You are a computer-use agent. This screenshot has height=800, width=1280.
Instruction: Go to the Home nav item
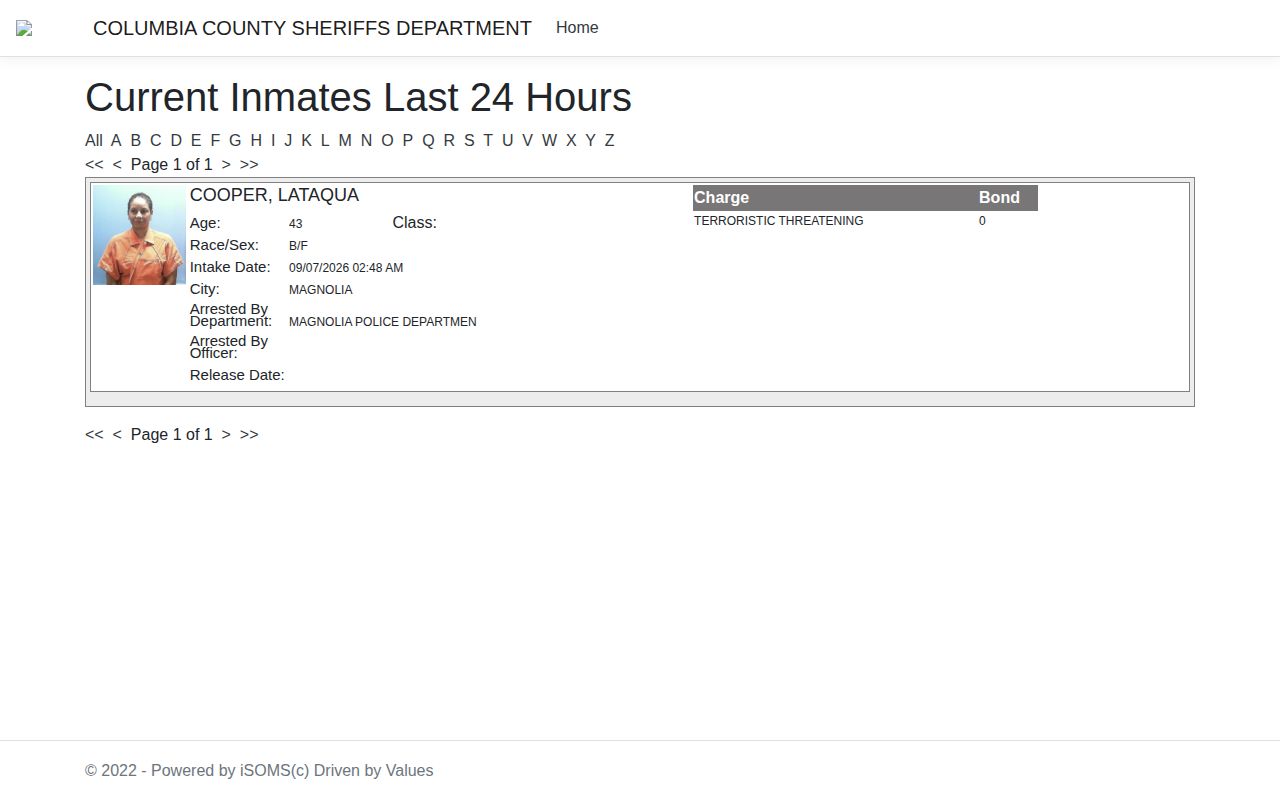(577, 28)
